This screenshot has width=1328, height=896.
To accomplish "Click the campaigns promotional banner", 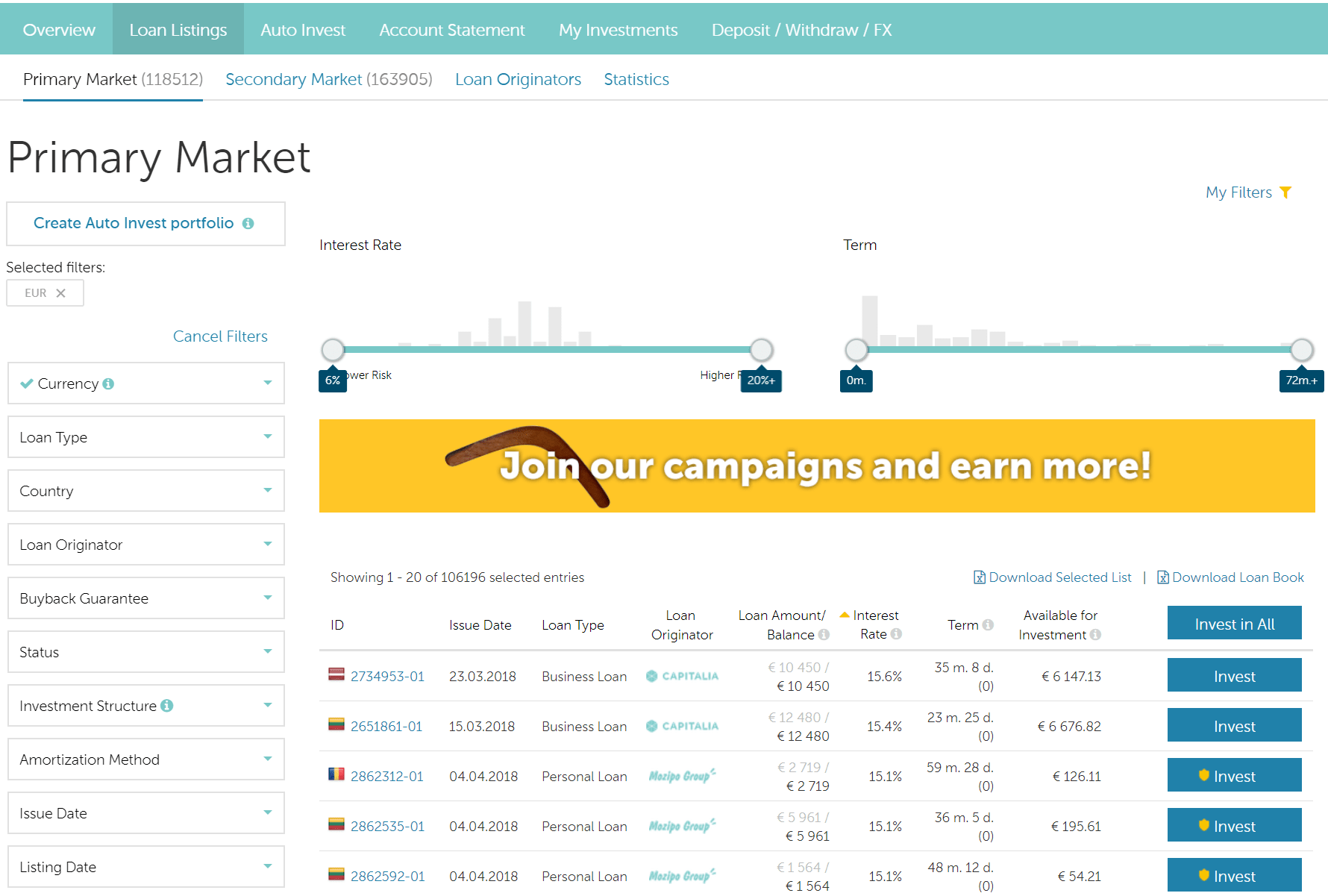I will [x=817, y=466].
